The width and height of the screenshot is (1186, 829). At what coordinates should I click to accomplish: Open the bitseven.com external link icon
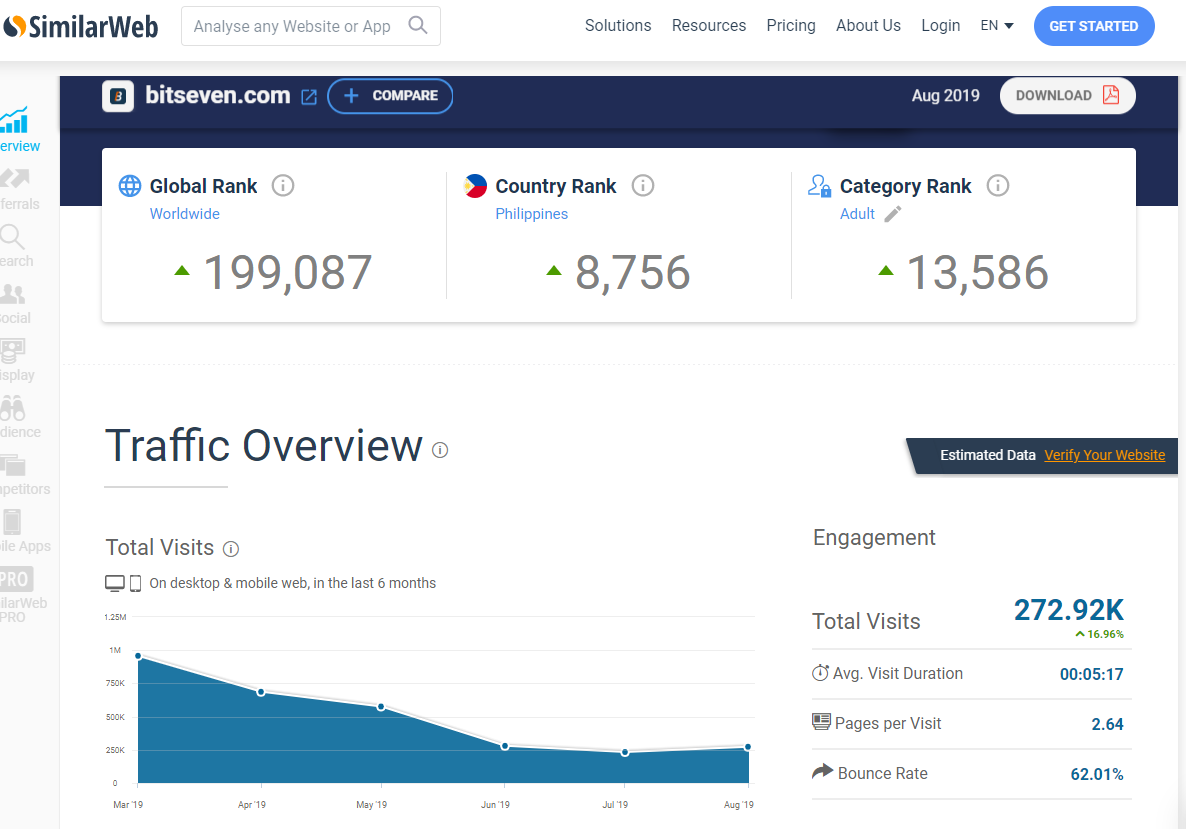(309, 97)
